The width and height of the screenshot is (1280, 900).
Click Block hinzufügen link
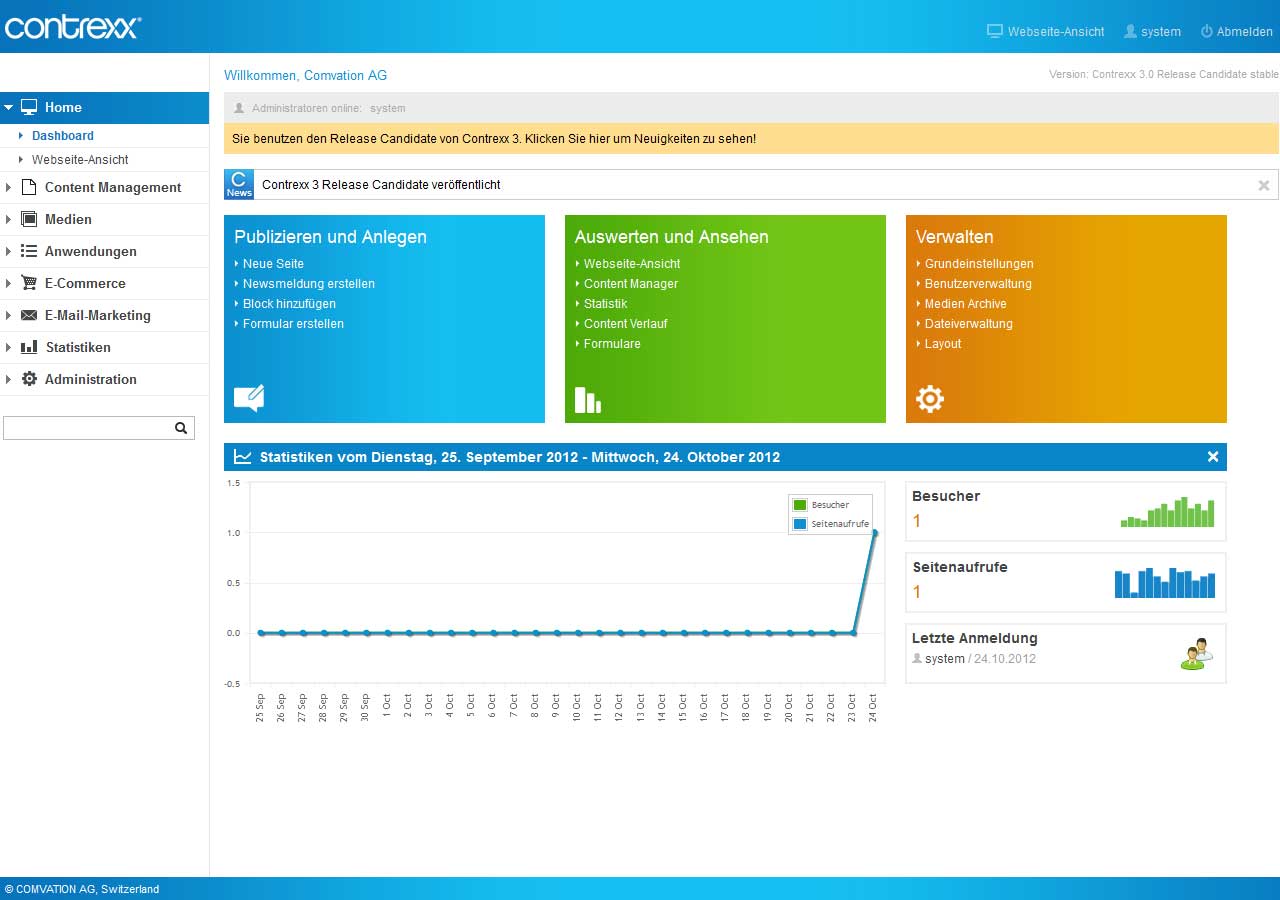point(289,304)
